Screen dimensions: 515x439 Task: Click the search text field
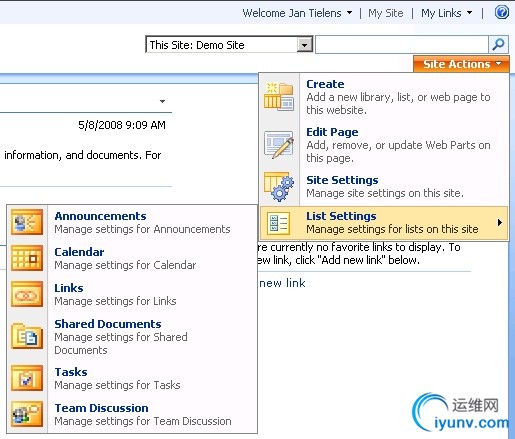coord(402,44)
